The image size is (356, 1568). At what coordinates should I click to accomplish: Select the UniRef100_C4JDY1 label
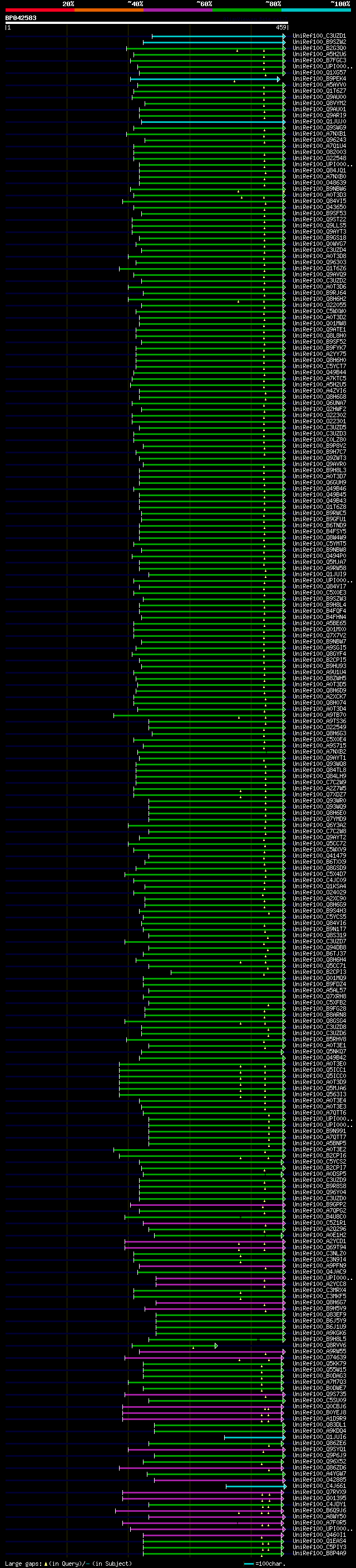pyautogui.click(x=319, y=1504)
